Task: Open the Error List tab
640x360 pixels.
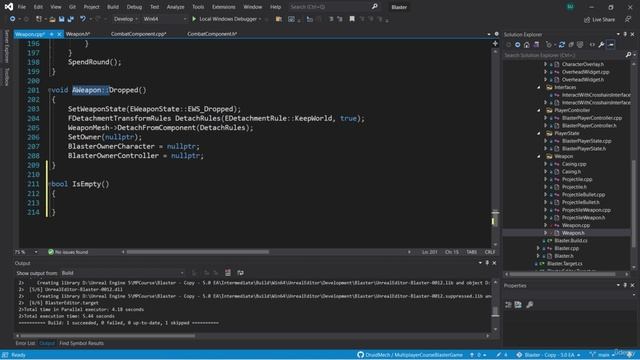Action: point(25,343)
